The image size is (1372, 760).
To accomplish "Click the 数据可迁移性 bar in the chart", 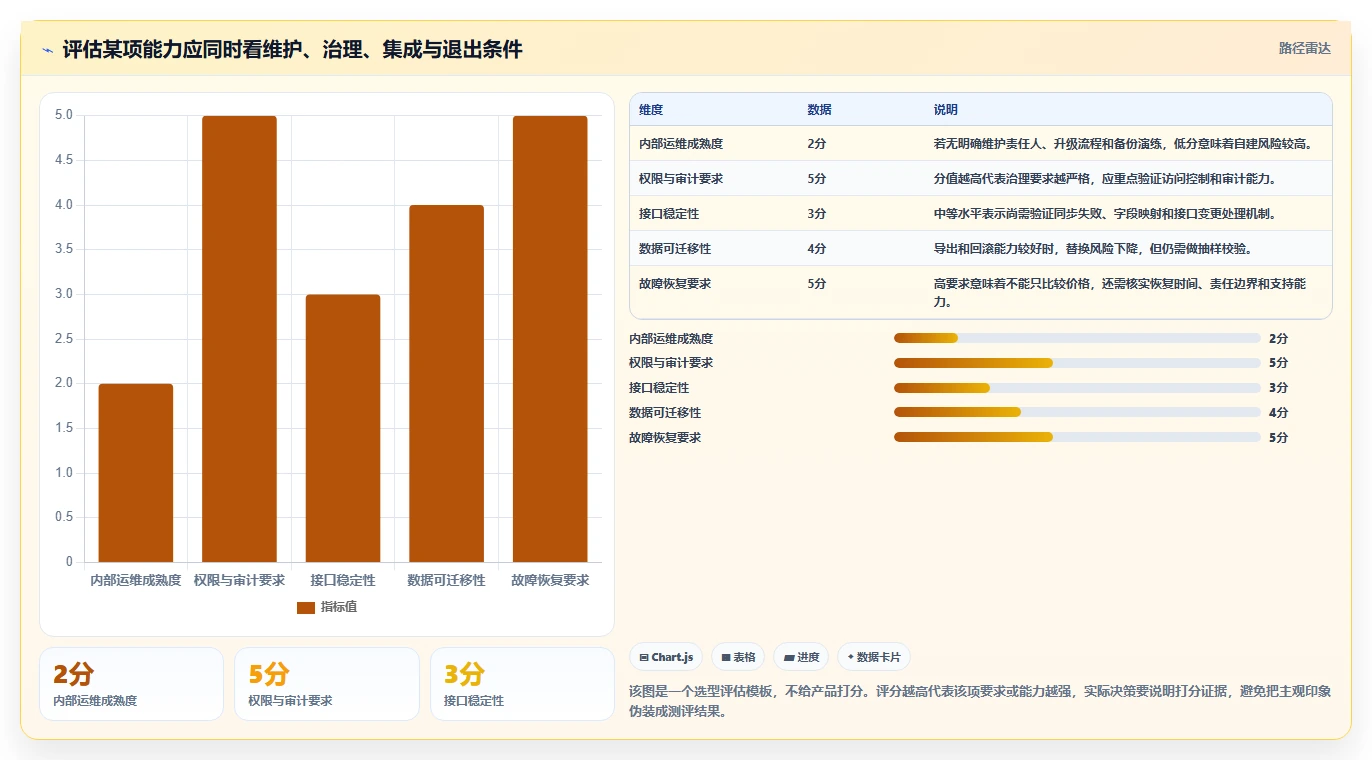I will point(446,384).
